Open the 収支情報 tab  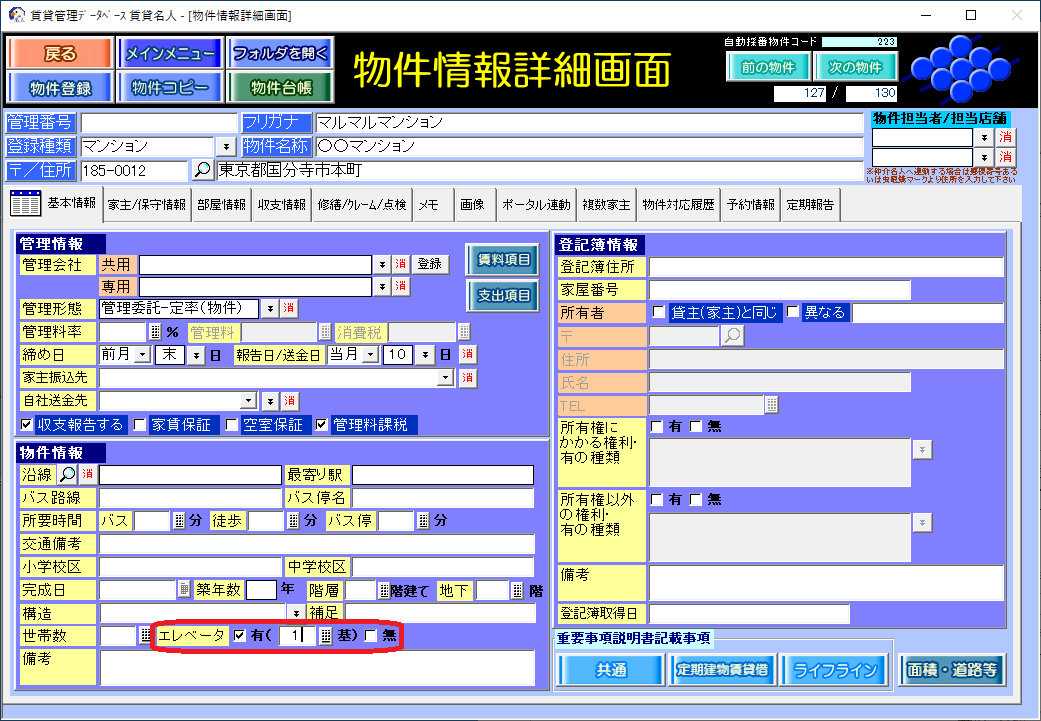click(x=281, y=204)
